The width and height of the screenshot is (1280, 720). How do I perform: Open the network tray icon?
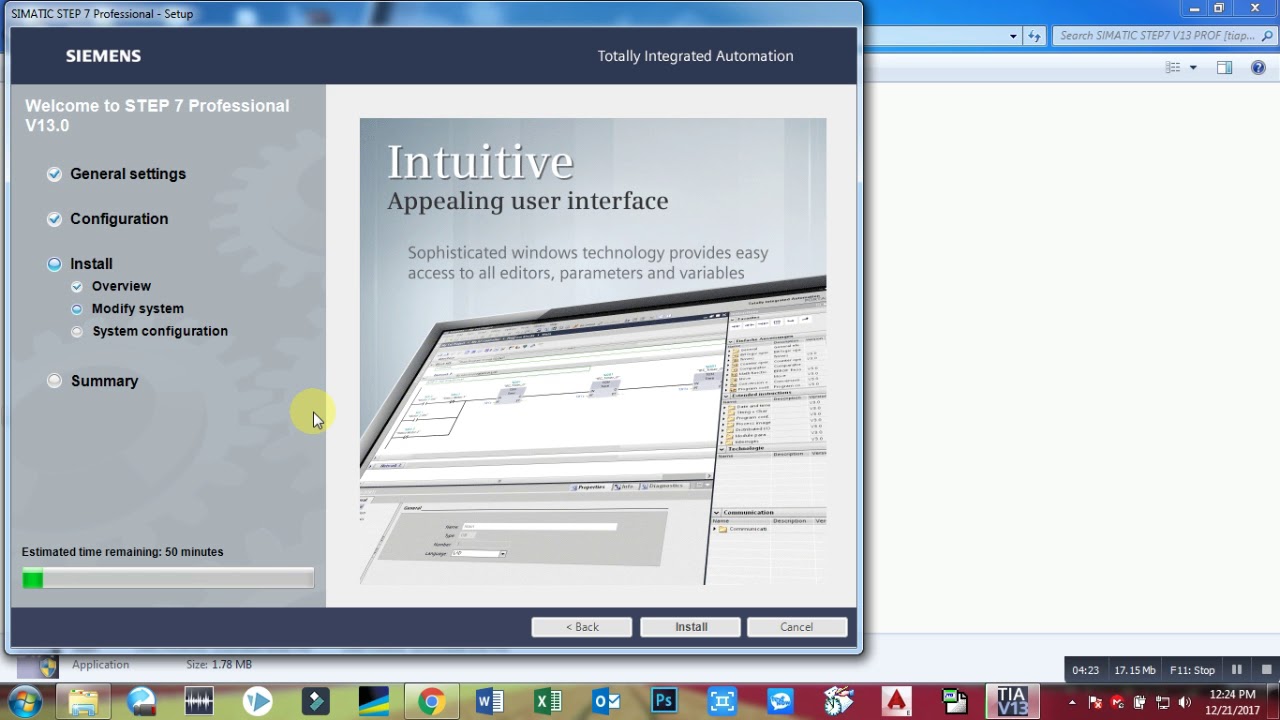(1162, 702)
